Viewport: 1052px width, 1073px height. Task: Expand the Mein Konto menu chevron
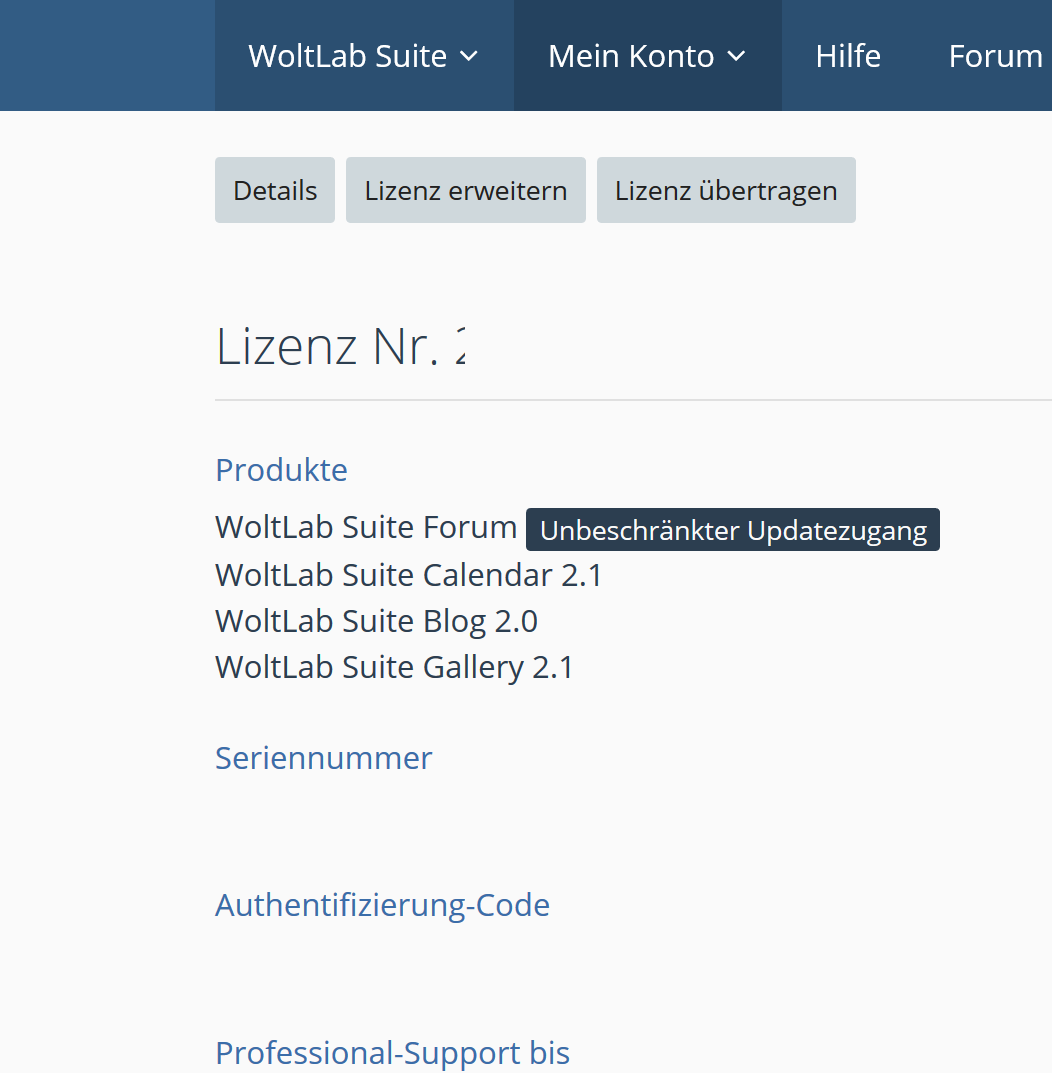[736, 57]
